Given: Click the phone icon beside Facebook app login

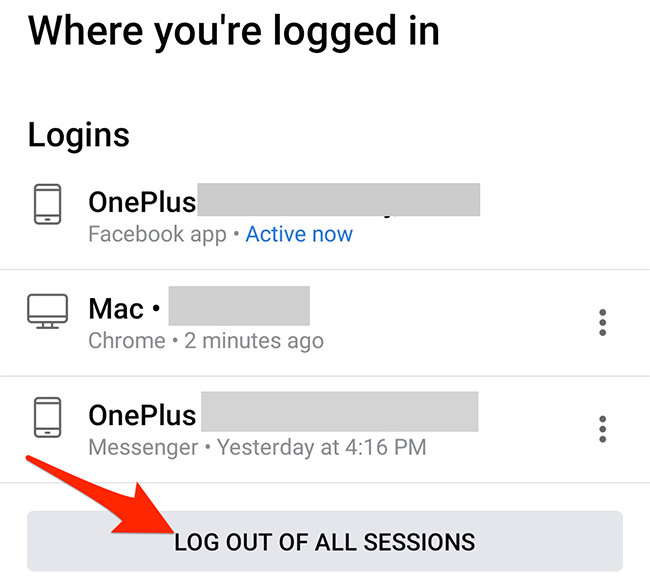Looking at the screenshot, I should (47, 204).
